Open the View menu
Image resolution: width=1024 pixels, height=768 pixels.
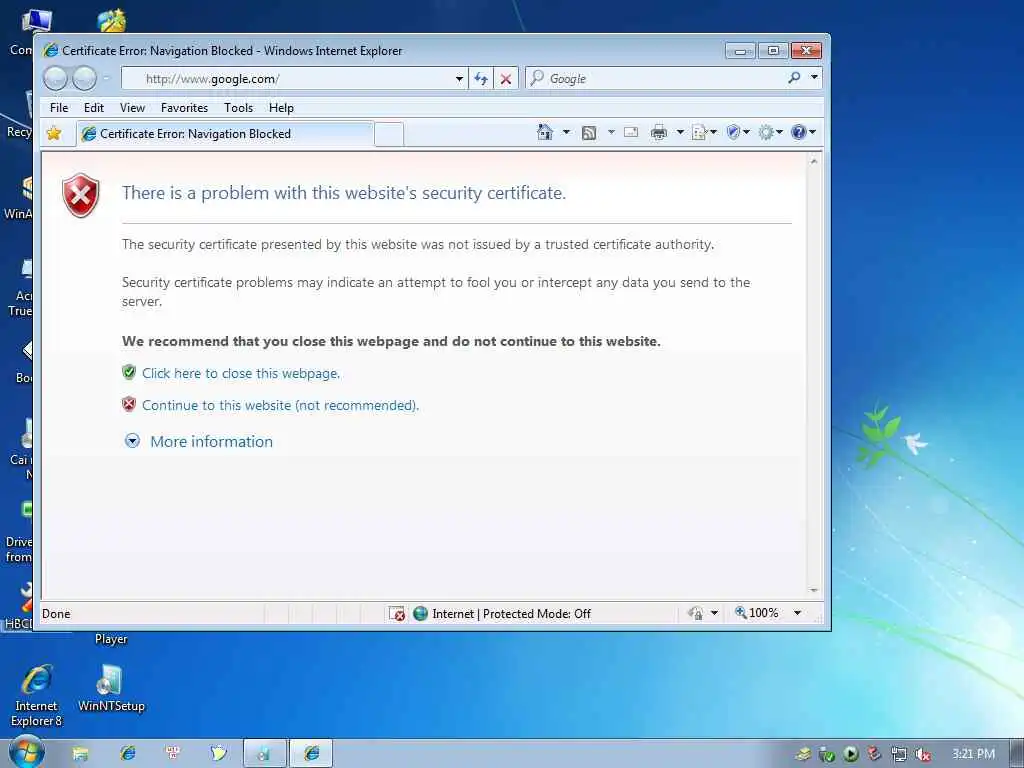coord(132,108)
